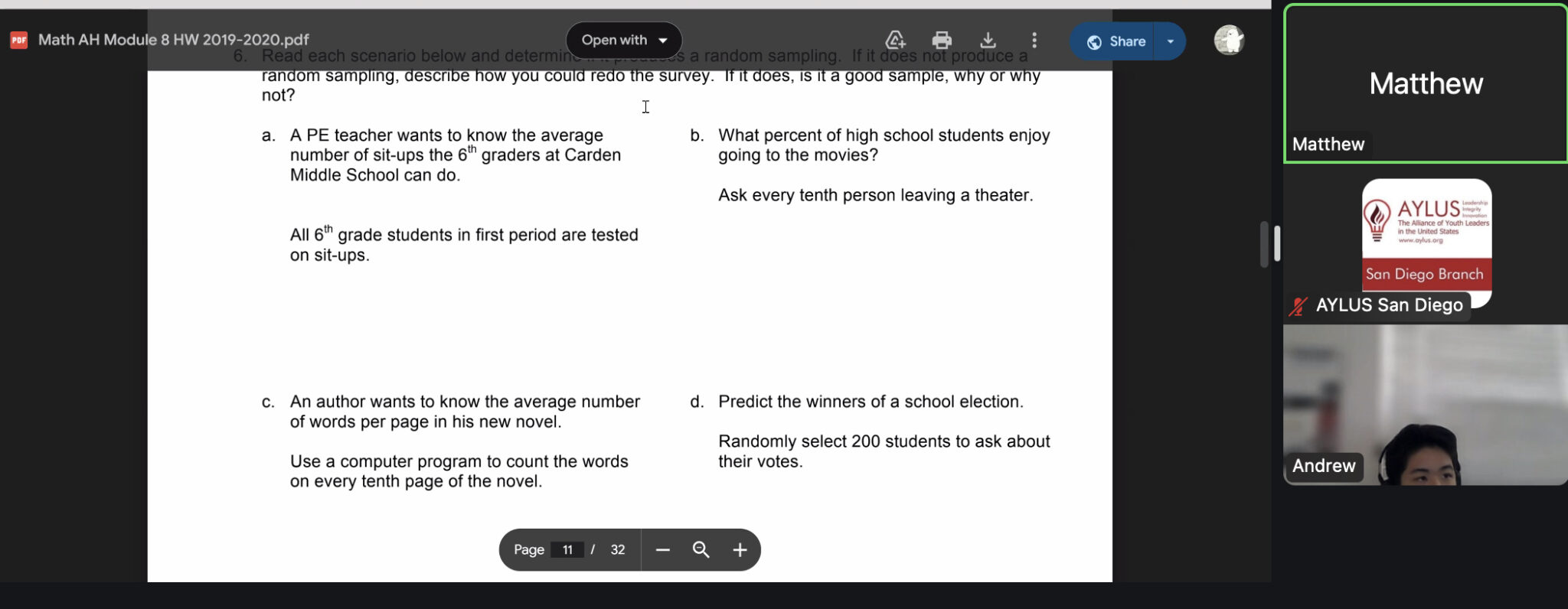
Task: Zoom out with the minus button
Action: pos(663,549)
